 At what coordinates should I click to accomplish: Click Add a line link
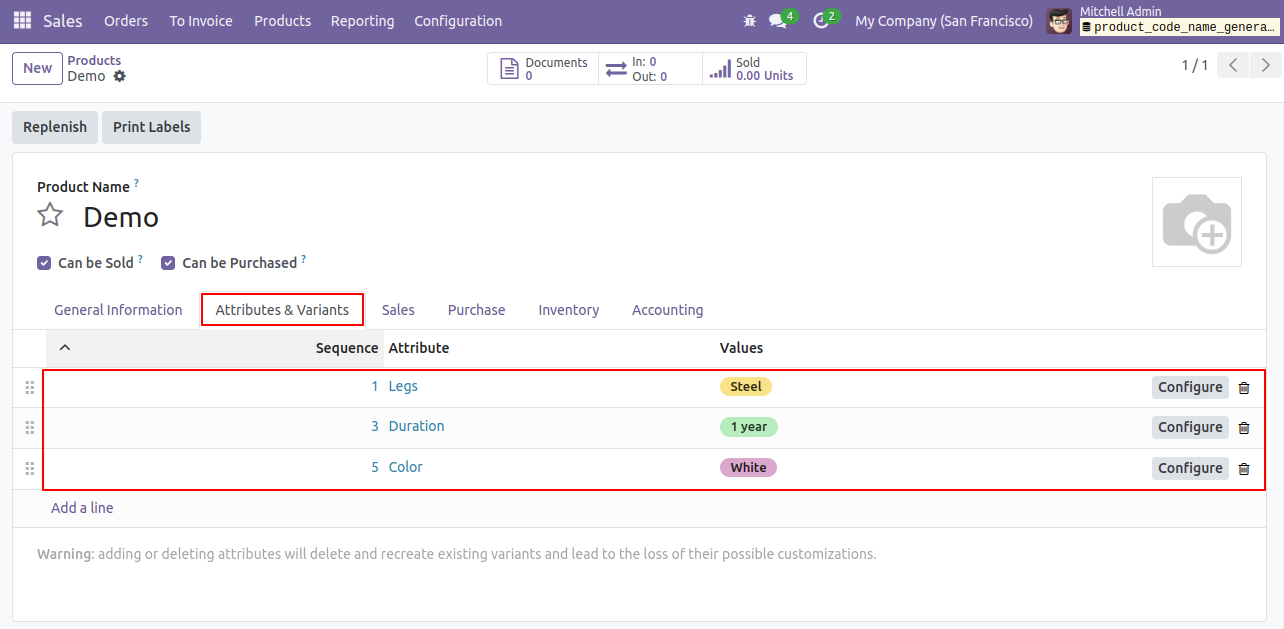pyautogui.click(x=82, y=508)
